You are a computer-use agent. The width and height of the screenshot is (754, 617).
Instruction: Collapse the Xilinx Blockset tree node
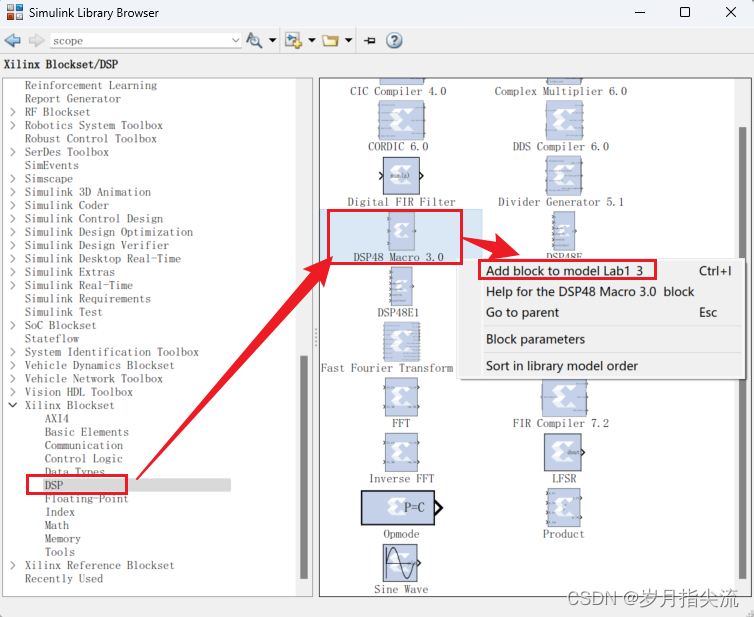point(13,405)
